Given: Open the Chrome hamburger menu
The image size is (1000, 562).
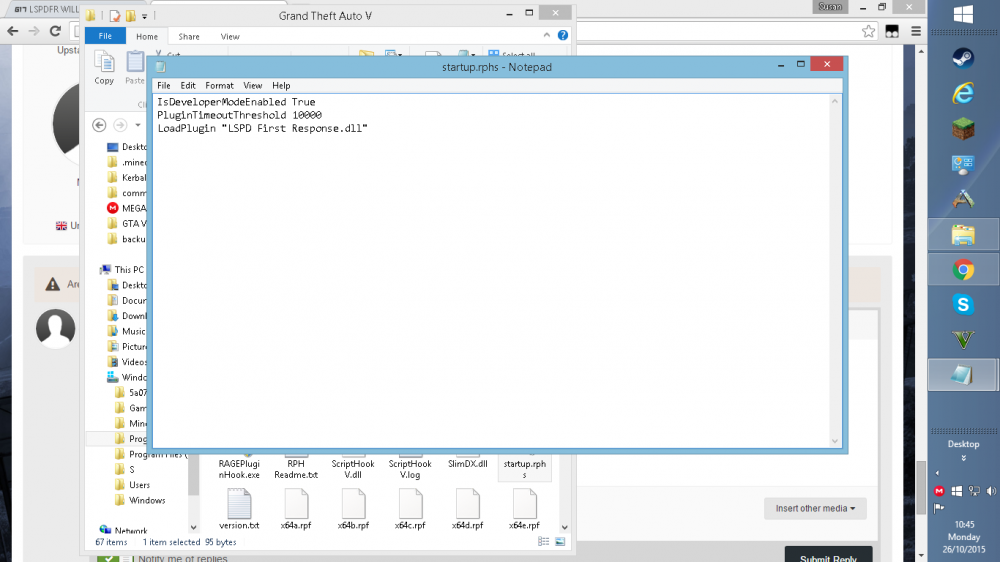Looking at the screenshot, I should pos(916,31).
